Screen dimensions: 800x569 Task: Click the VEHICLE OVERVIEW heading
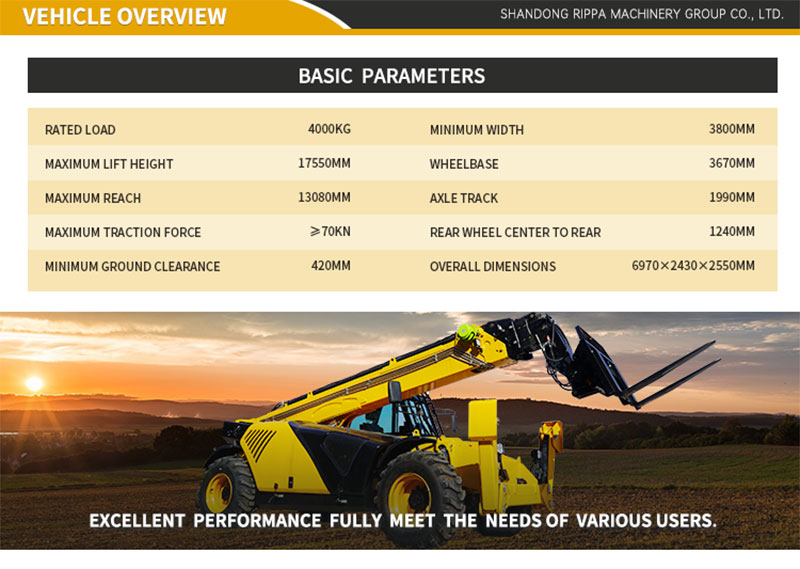[124, 16]
